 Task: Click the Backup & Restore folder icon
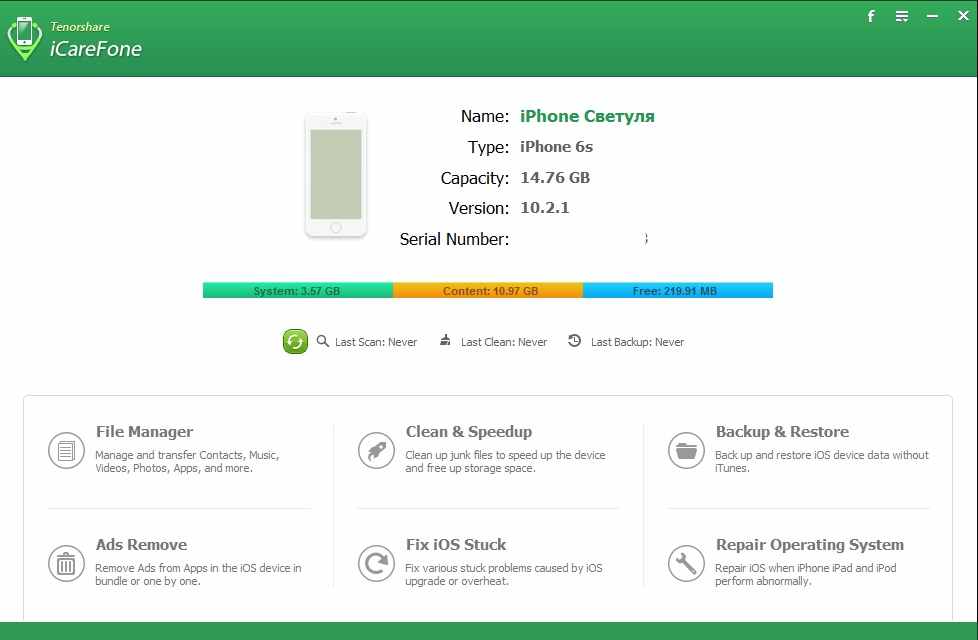click(x=686, y=450)
